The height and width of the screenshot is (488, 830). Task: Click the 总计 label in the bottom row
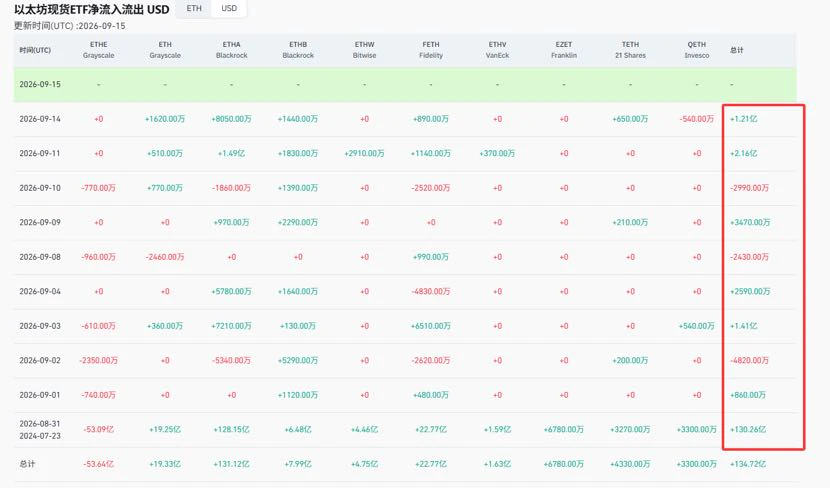tap(27, 464)
